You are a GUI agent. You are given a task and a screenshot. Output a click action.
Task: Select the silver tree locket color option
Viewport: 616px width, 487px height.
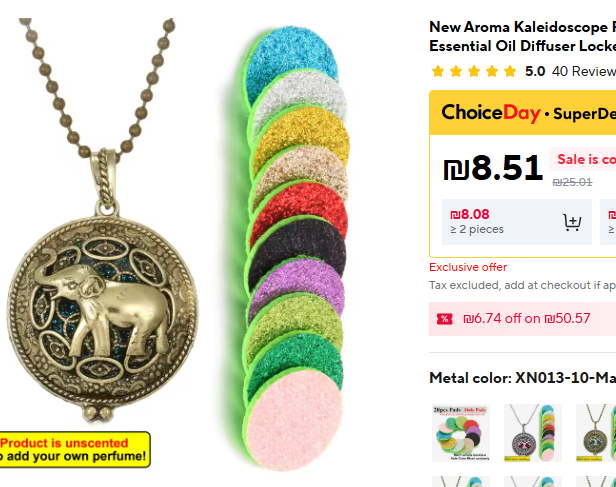tap(533, 433)
